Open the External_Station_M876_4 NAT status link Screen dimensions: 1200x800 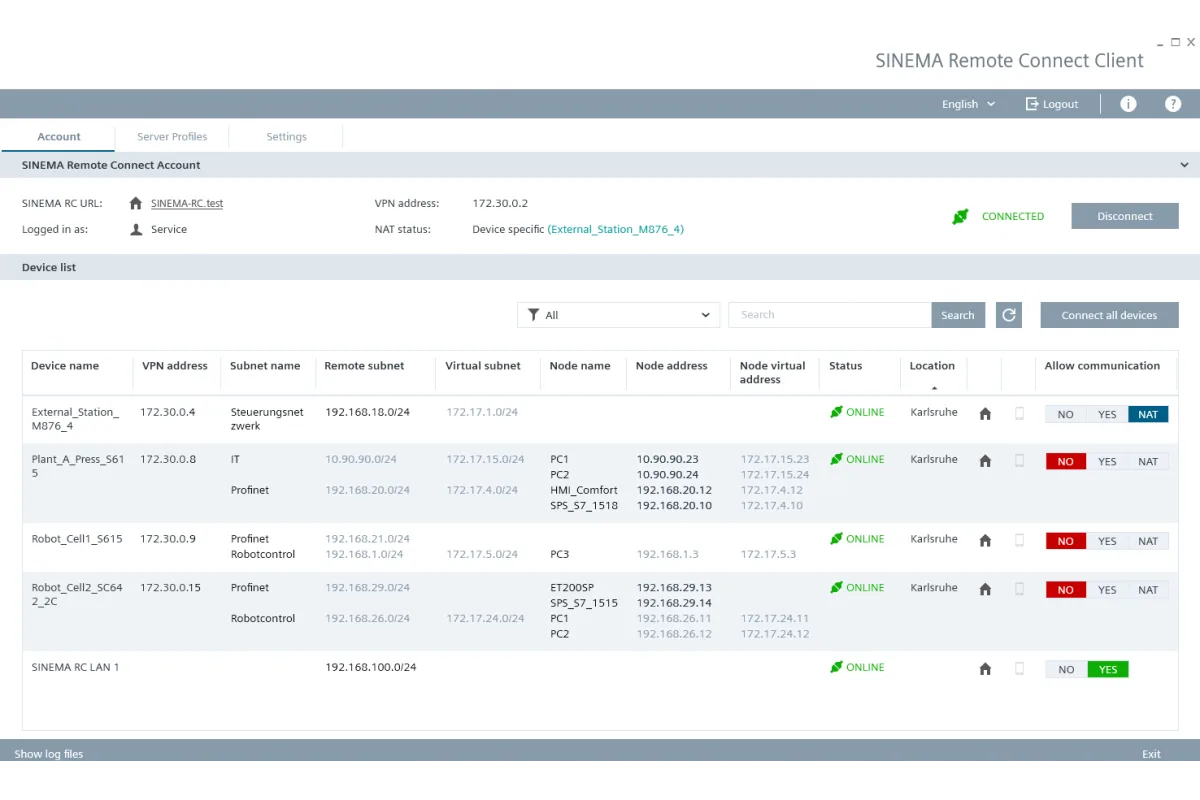click(x=616, y=229)
